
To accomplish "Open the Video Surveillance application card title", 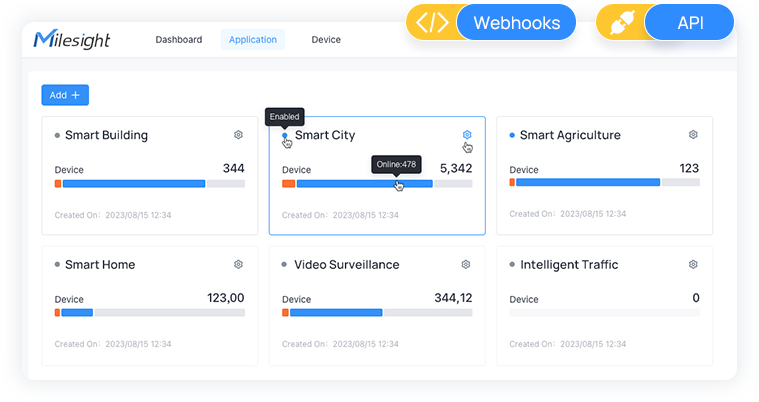I will [x=347, y=265].
